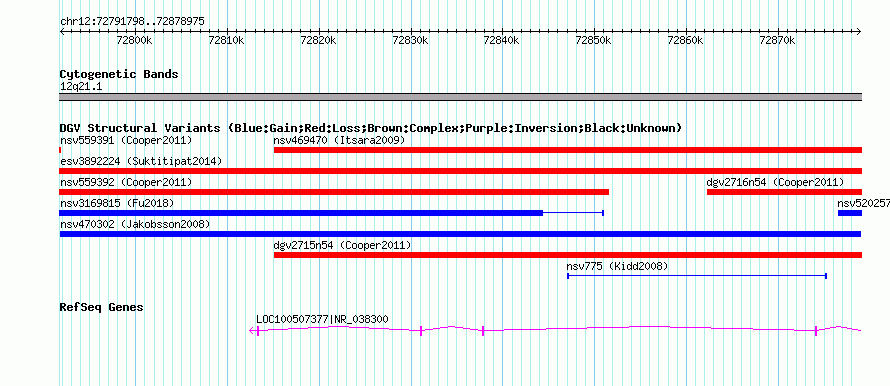
Task: Open variant label dgv2716n54 (Cooper2011)
Action: pyautogui.click(x=775, y=182)
